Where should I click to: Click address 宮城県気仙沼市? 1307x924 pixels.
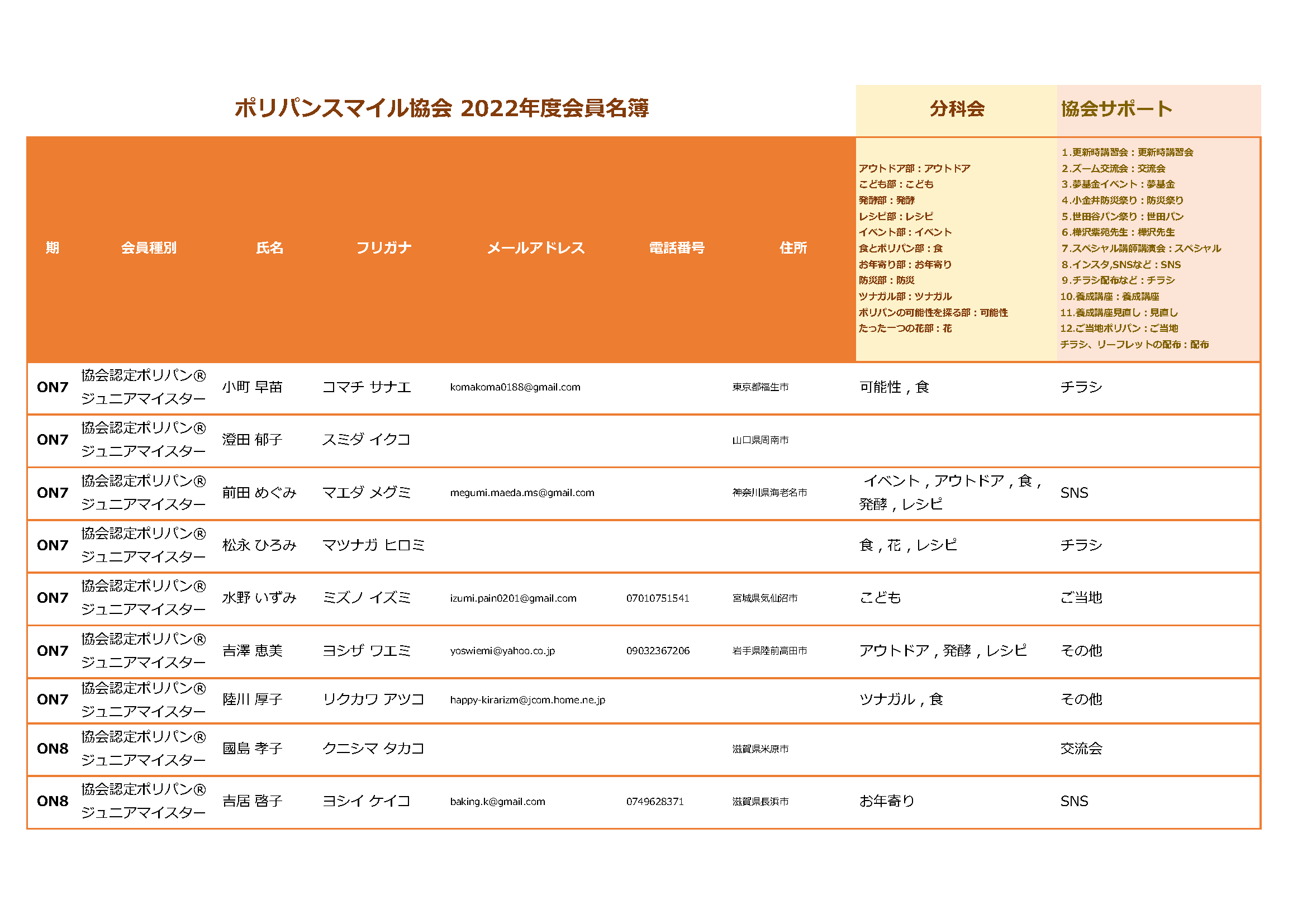point(765,598)
